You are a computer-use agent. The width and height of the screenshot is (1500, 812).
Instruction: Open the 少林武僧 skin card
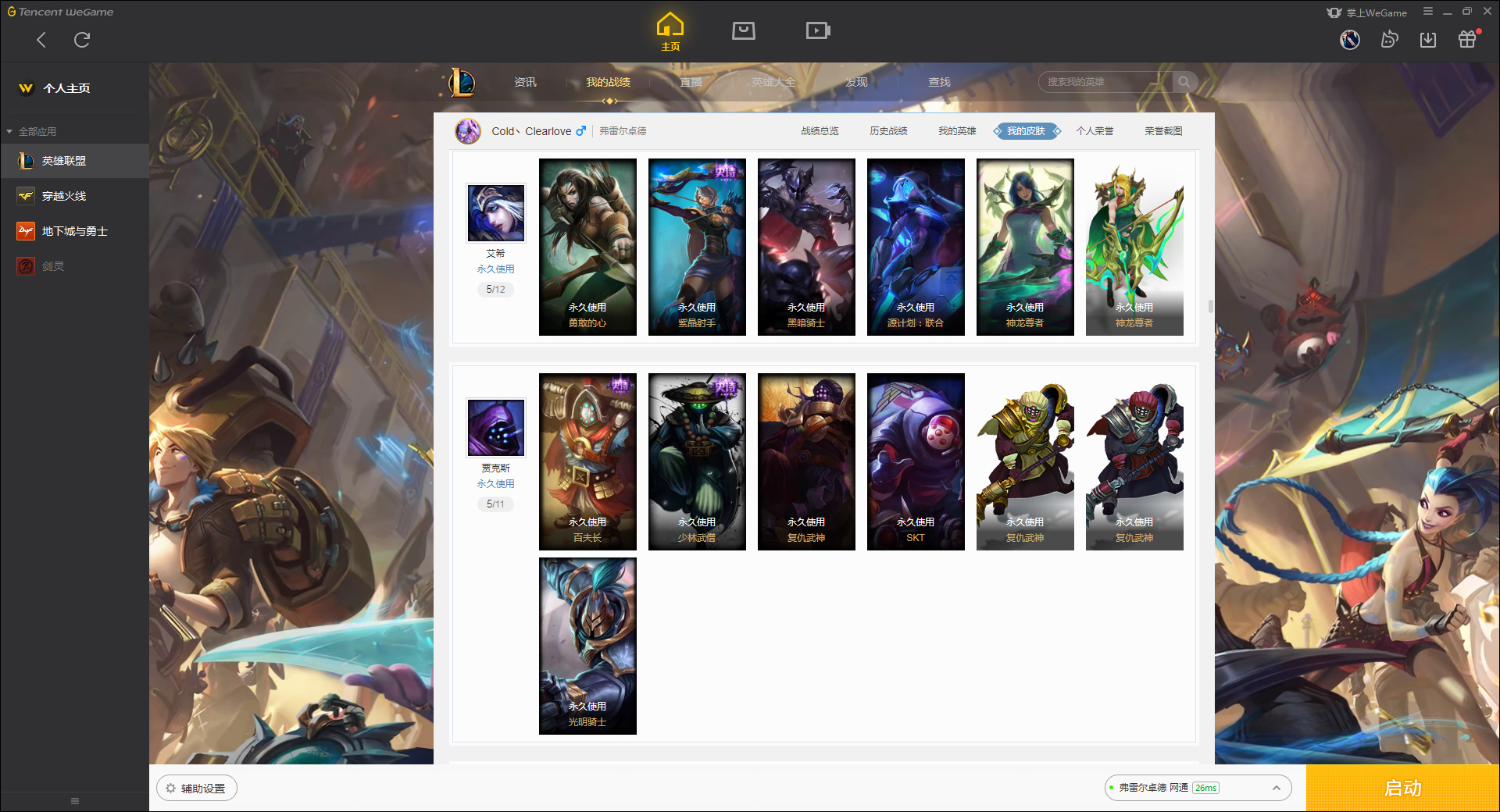[697, 462]
